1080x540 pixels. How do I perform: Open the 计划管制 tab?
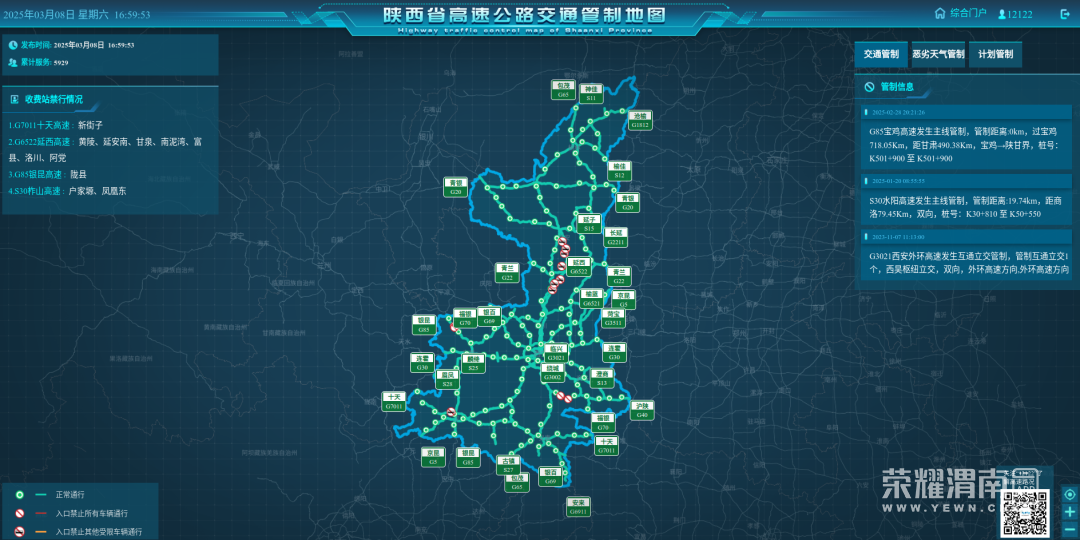995,54
